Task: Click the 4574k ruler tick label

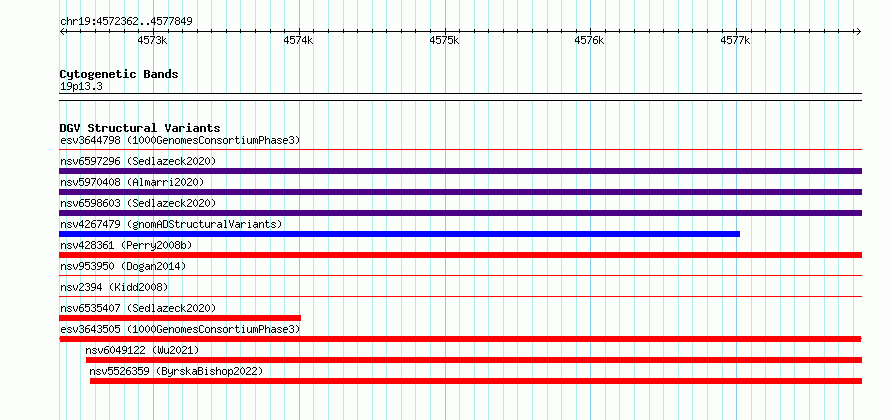Action: (x=299, y=40)
